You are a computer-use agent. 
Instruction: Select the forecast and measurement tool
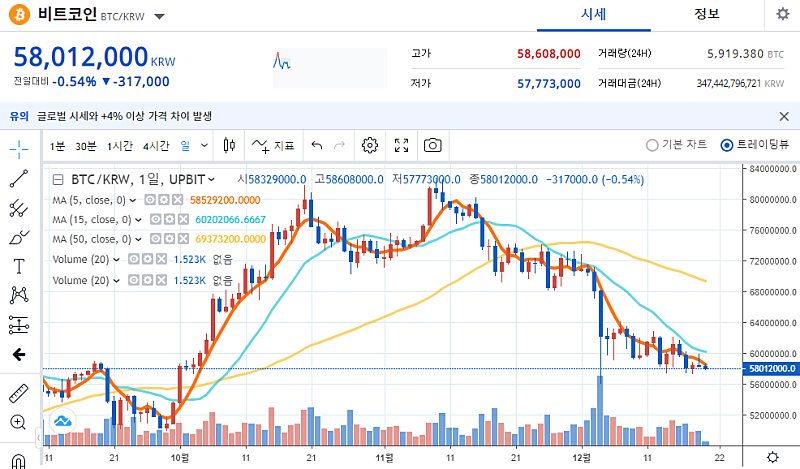click(19, 325)
